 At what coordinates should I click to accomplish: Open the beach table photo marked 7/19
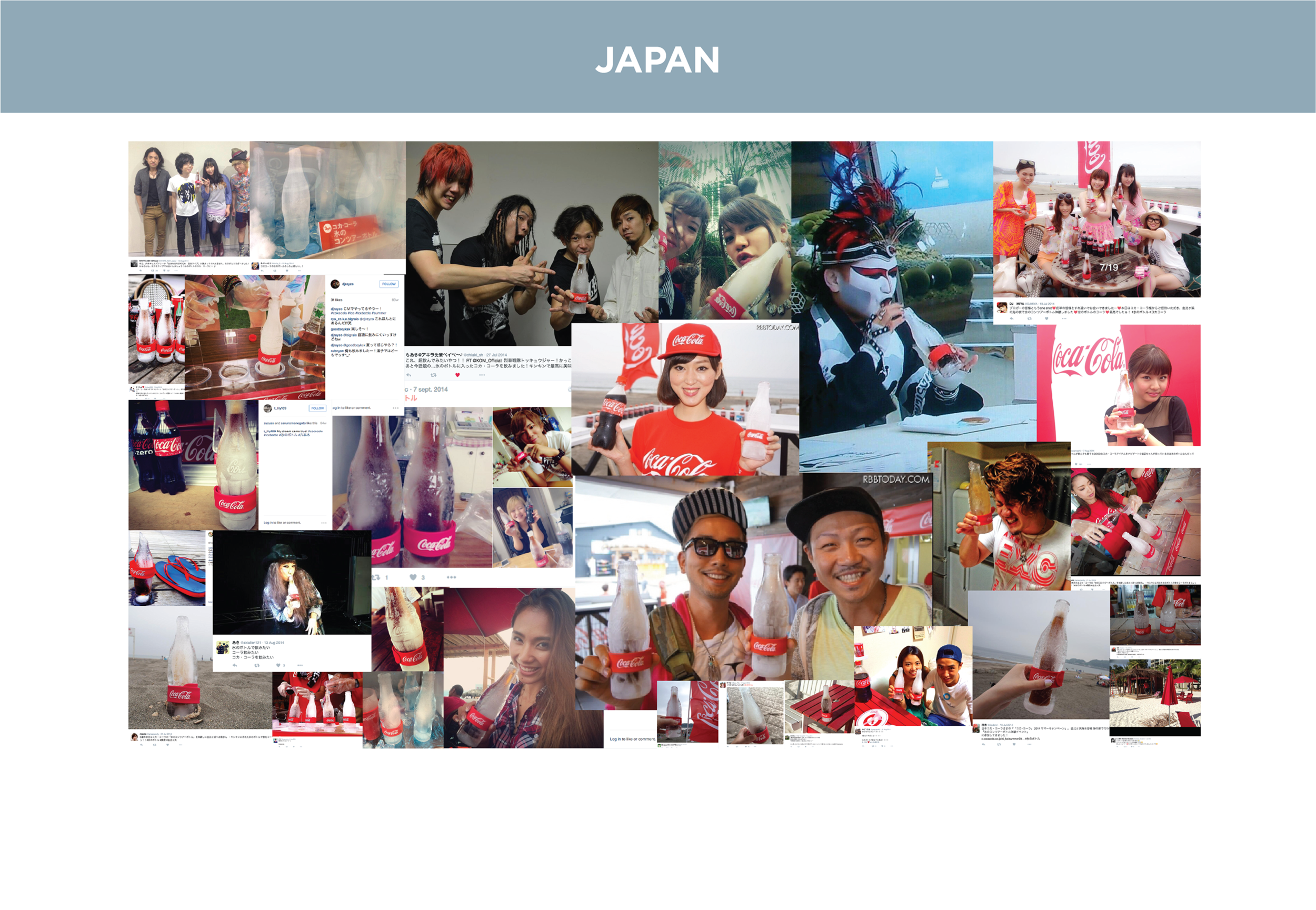pyautogui.click(x=1096, y=219)
